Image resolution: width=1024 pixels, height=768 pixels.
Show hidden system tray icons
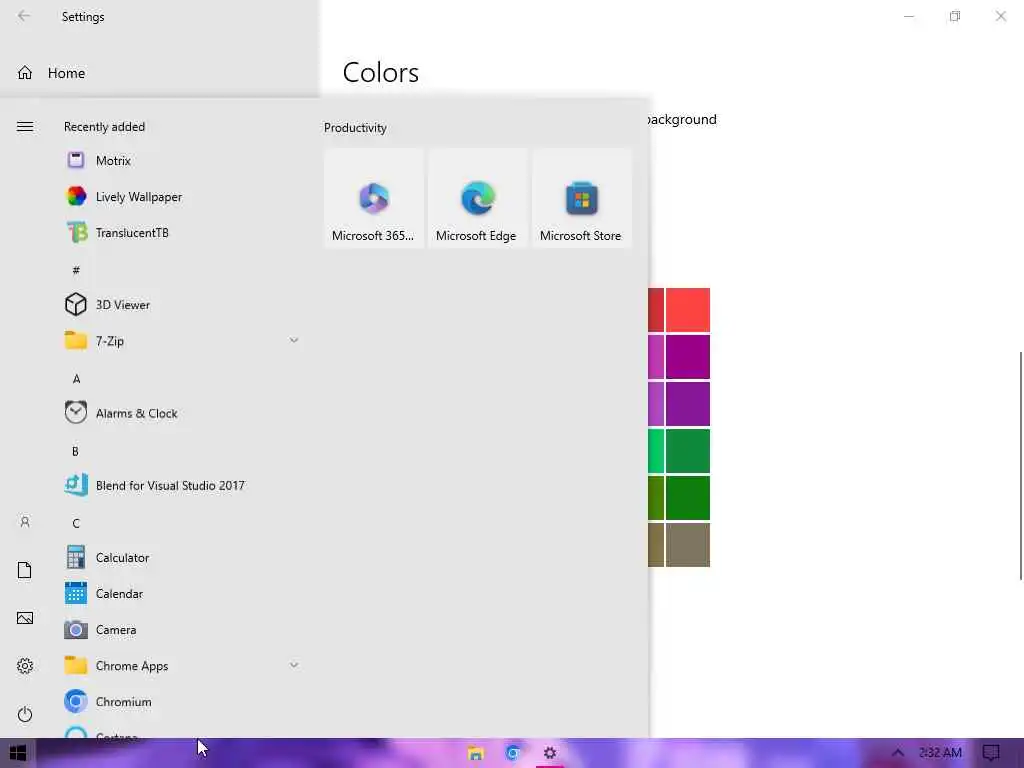[x=898, y=753]
